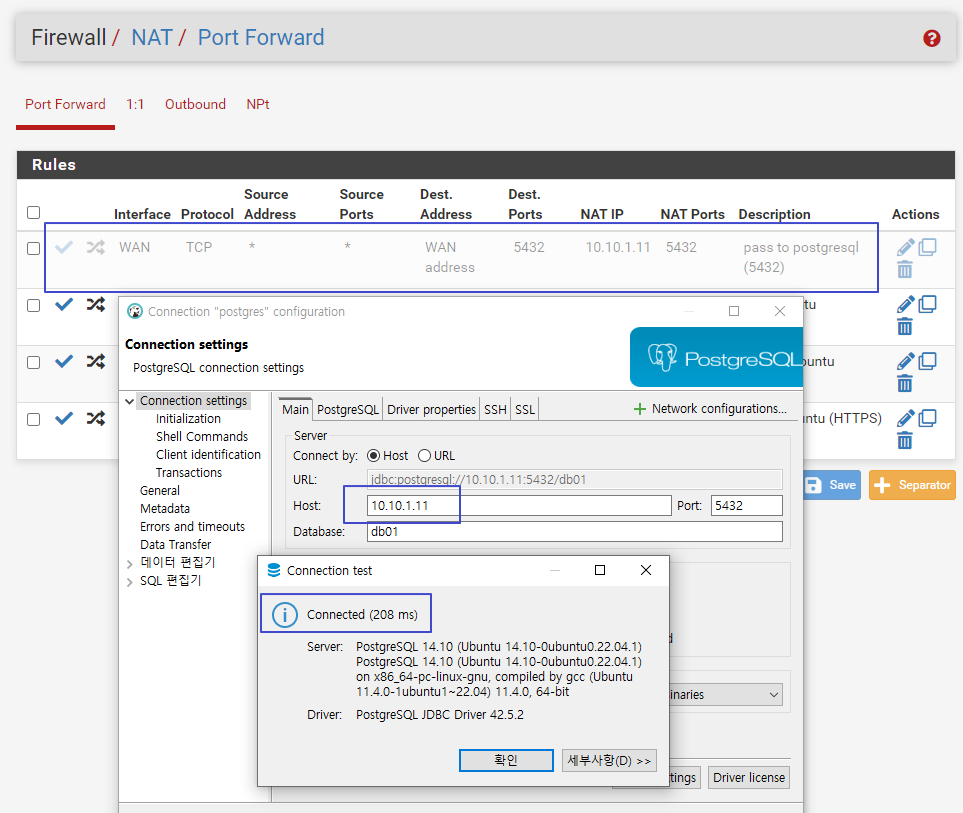Open the Driver properties tab

[431, 410]
